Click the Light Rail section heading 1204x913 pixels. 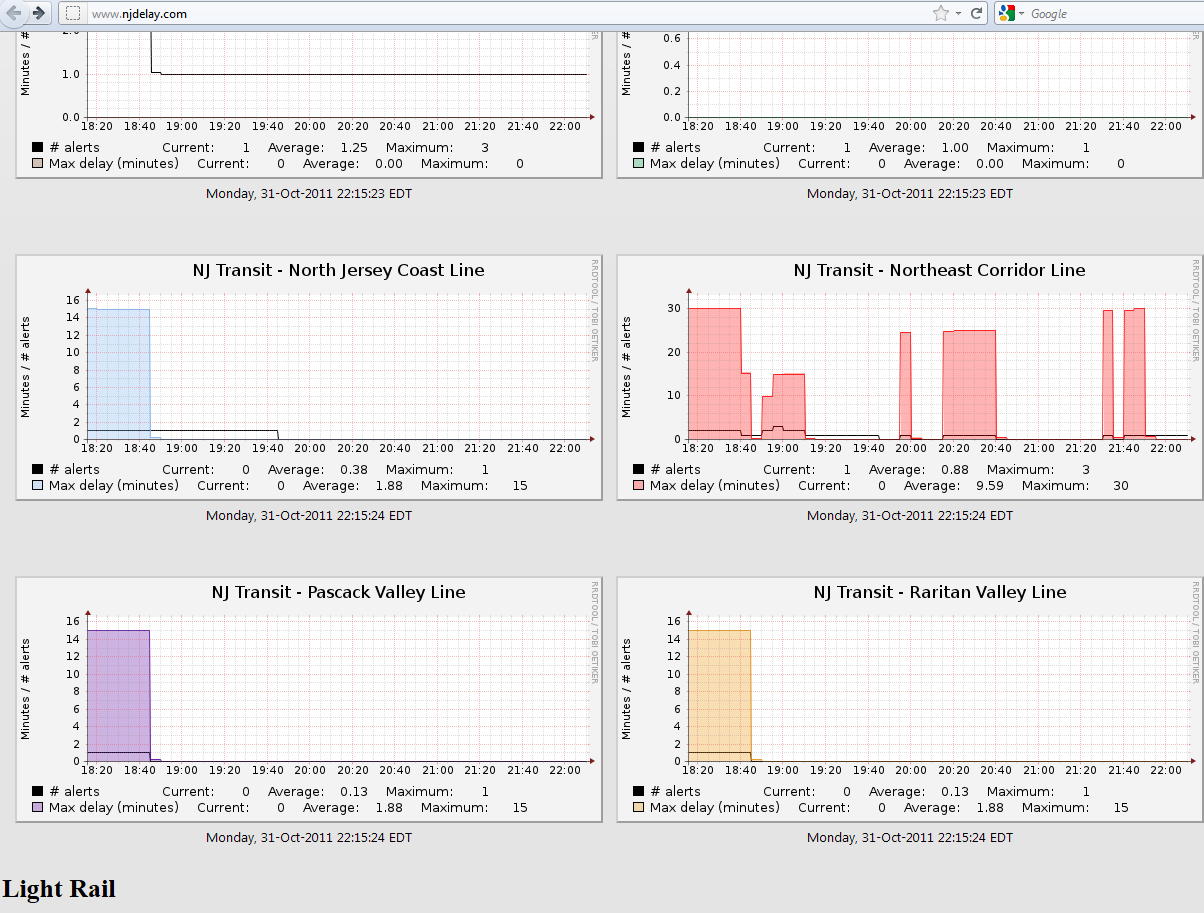pos(59,889)
